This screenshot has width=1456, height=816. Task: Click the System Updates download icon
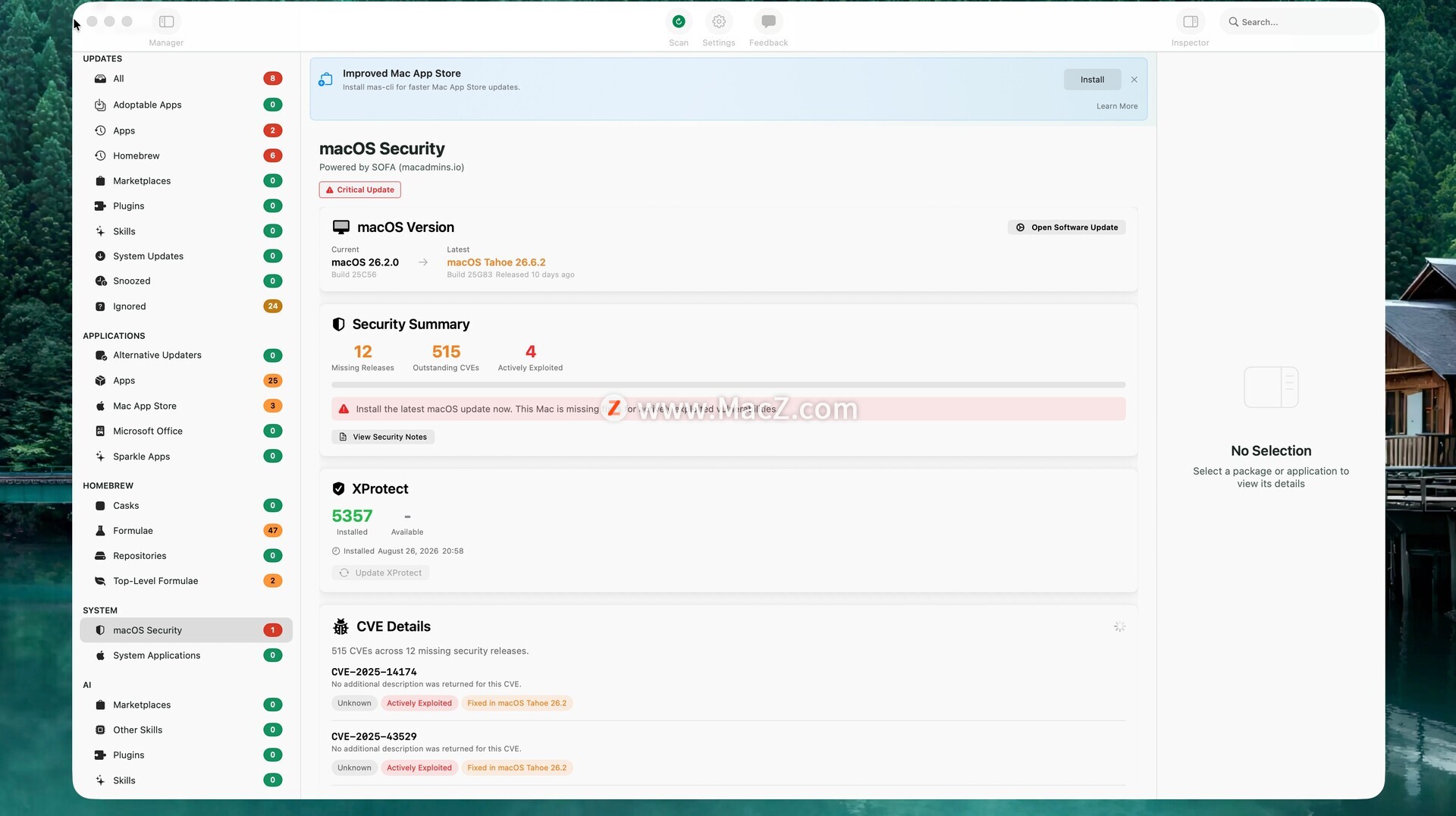coord(100,256)
